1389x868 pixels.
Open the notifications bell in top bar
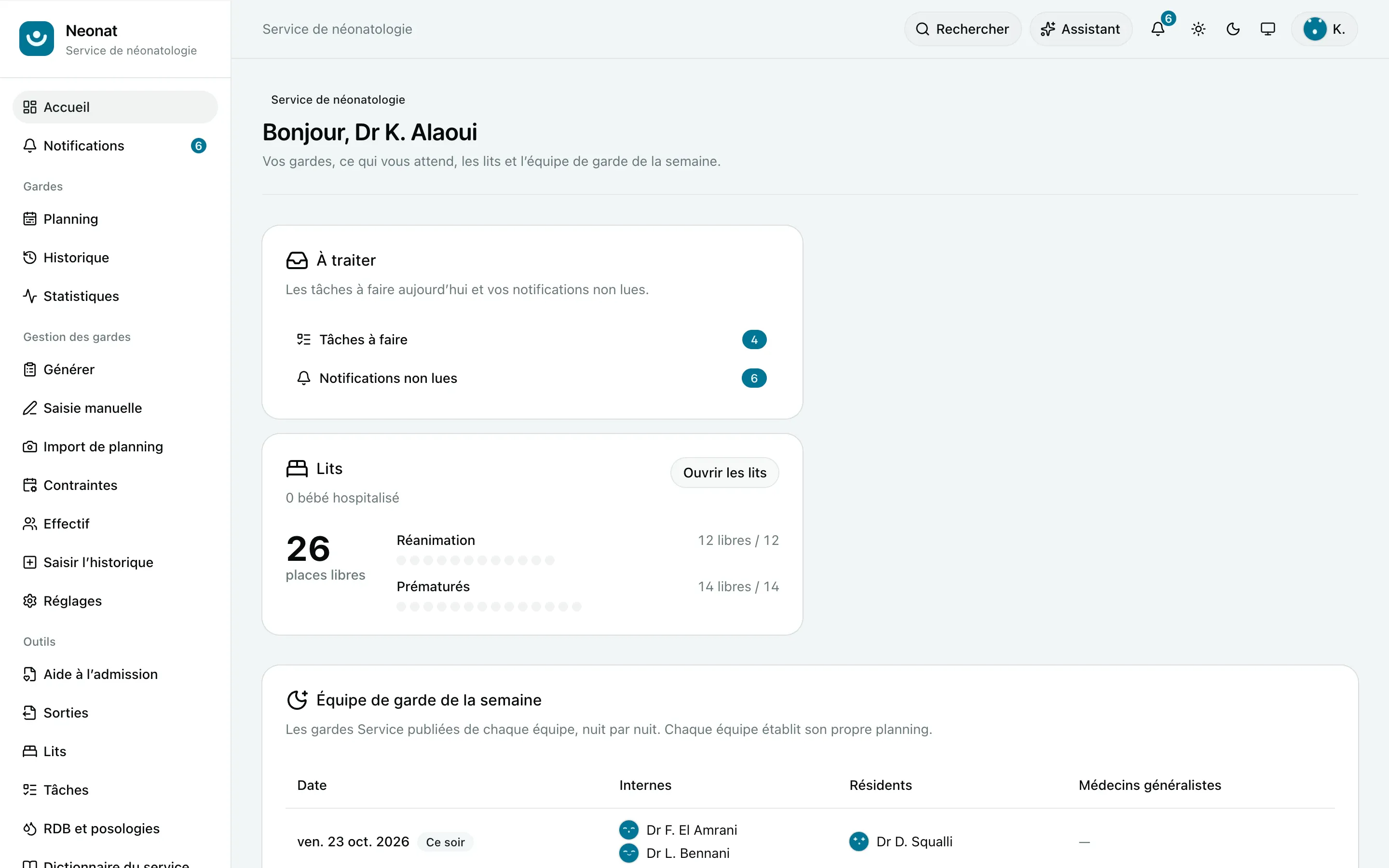pos(1157,29)
